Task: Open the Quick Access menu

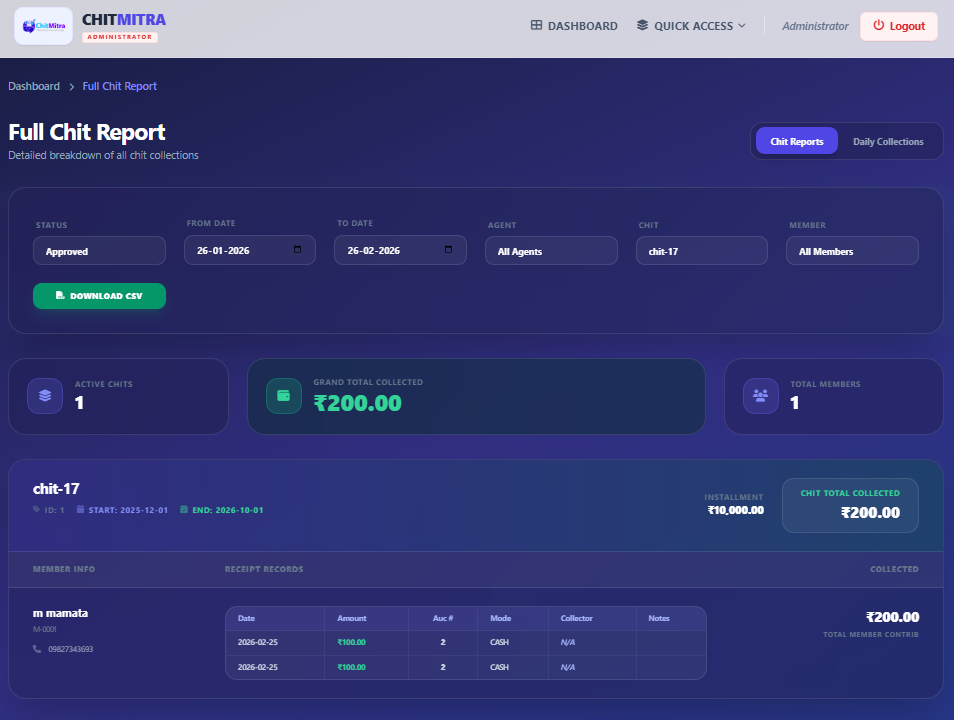Action: point(691,26)
